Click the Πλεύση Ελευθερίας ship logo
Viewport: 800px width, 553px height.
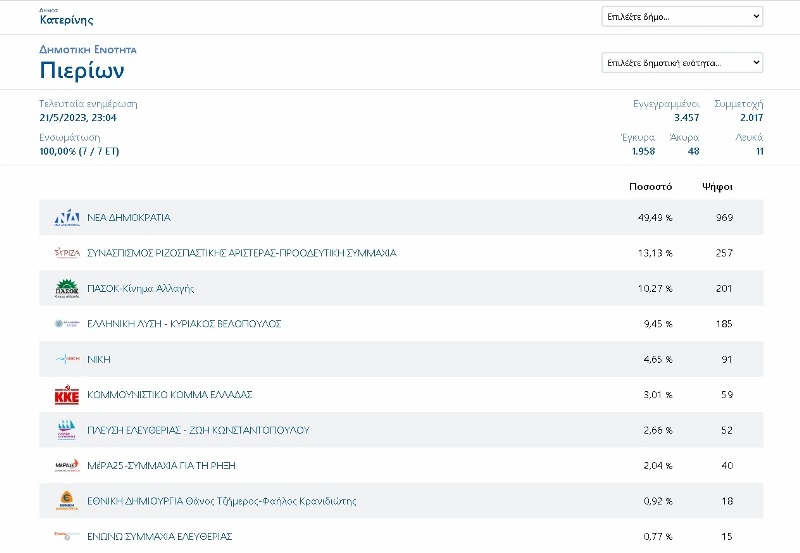point(67,430)
